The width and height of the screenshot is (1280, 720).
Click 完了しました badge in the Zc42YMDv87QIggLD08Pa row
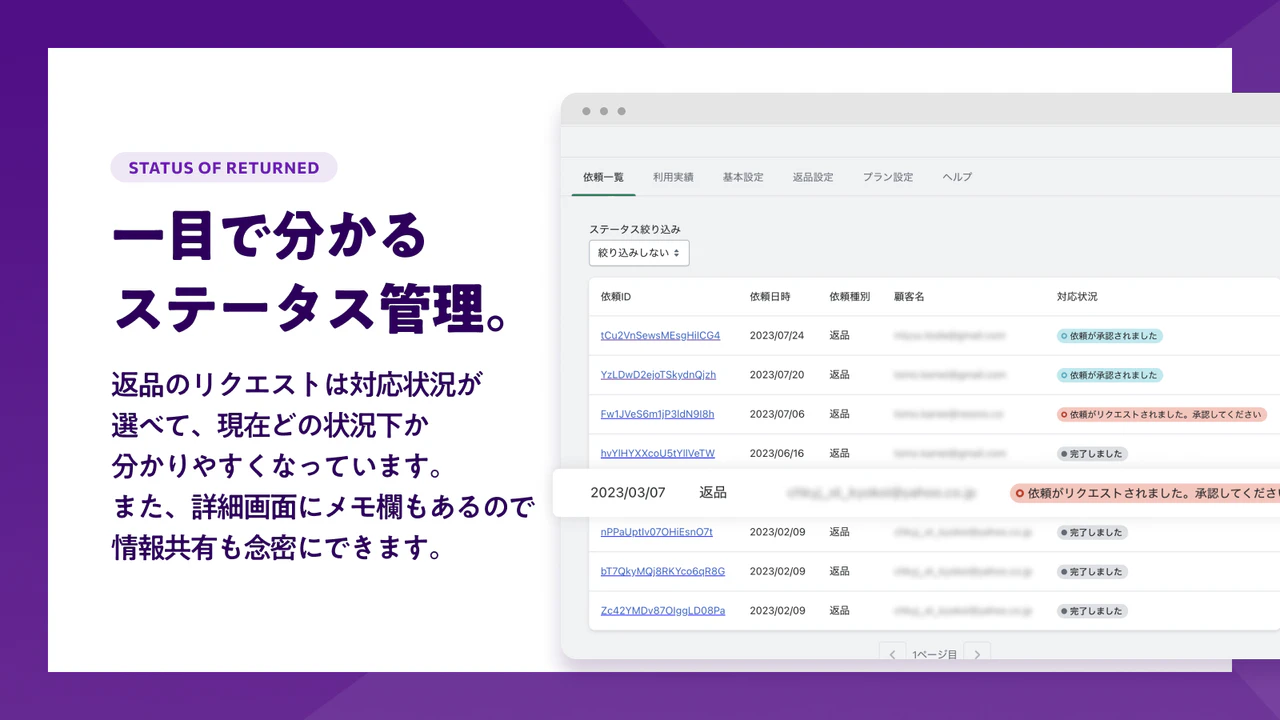coord(1092,611)
